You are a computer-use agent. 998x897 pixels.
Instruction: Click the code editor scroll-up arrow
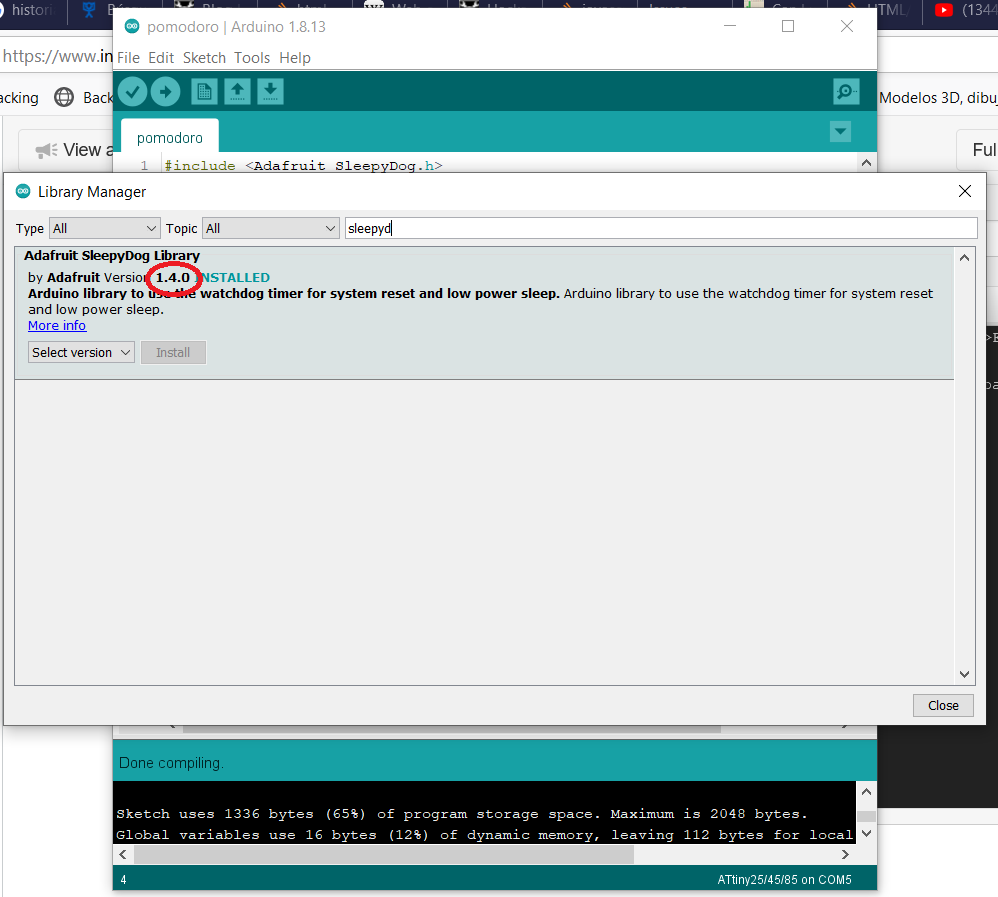point(866,163)
